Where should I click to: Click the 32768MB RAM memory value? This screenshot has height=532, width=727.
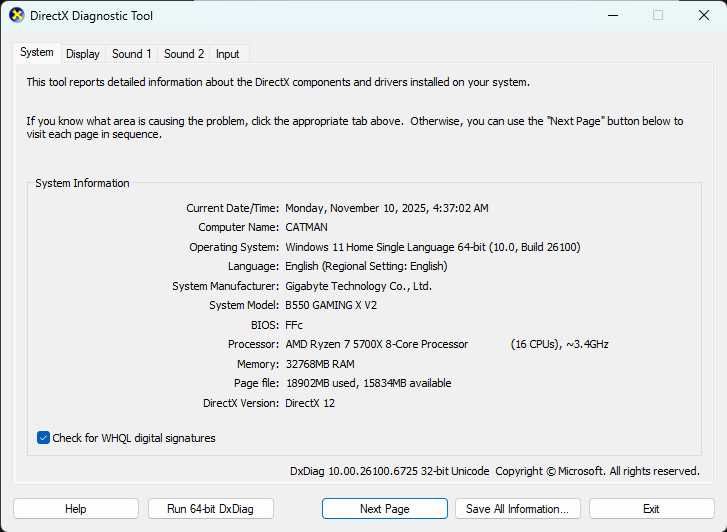pos(320,364)
